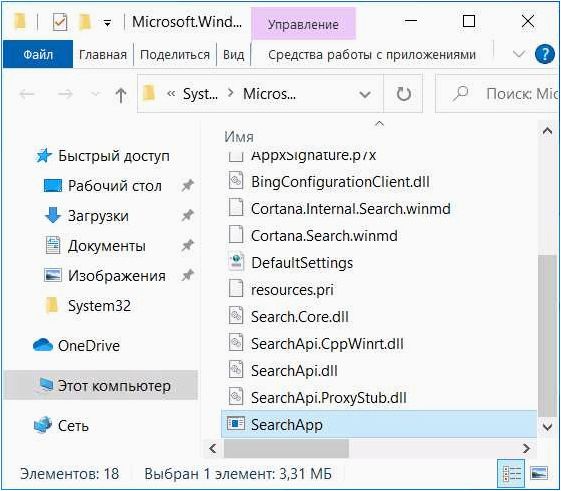Click the search magnifier icon
561x491 pixels.
[x=460, y=94]
